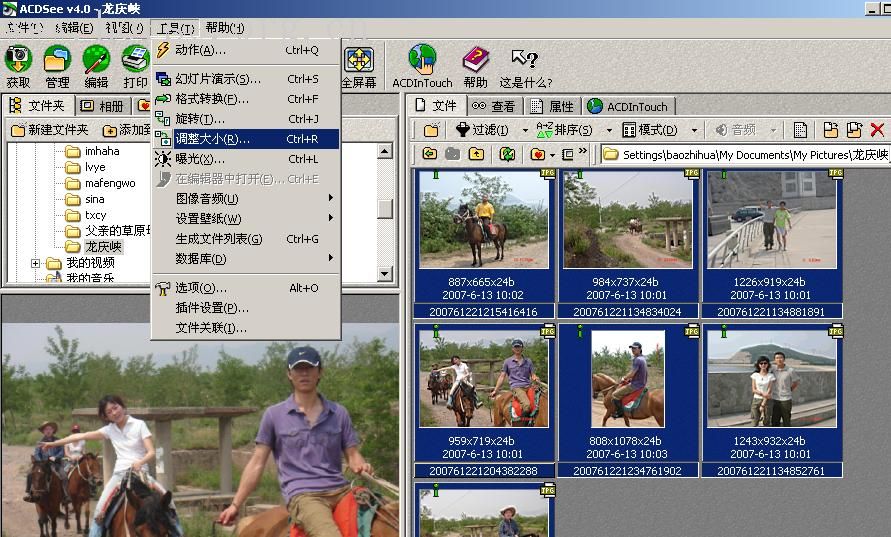Open 插件设置(P)... menu entry
Viewport: 891px width, 537px height.
click(245, 308)
